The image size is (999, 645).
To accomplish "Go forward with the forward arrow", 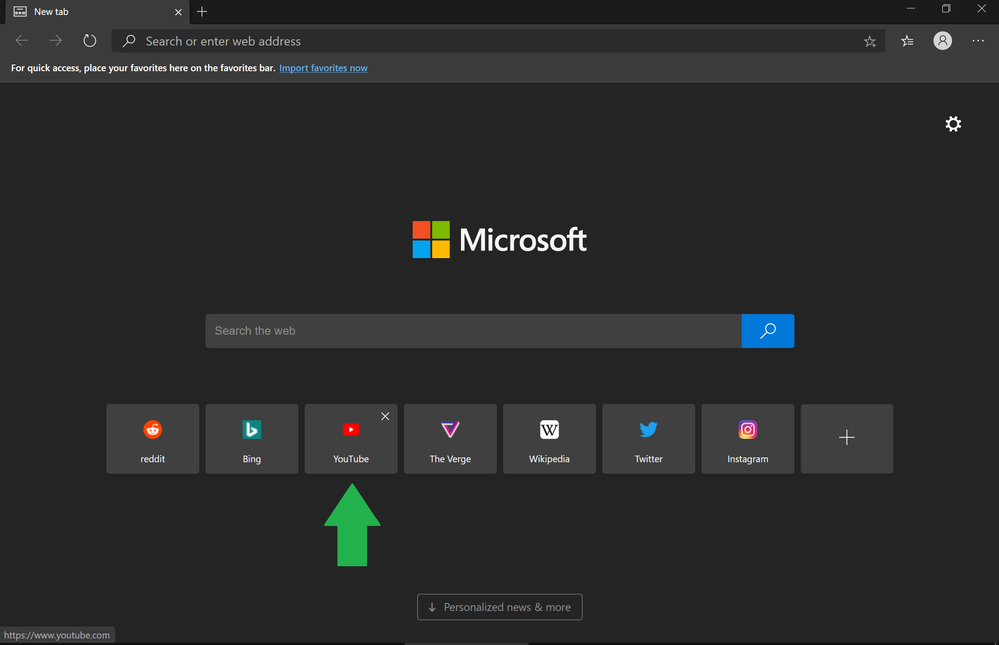I will (x=56, y=41).
